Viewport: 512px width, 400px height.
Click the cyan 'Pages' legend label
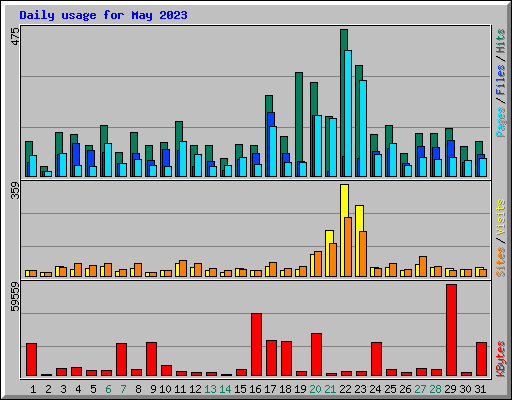tap(501, 122)
